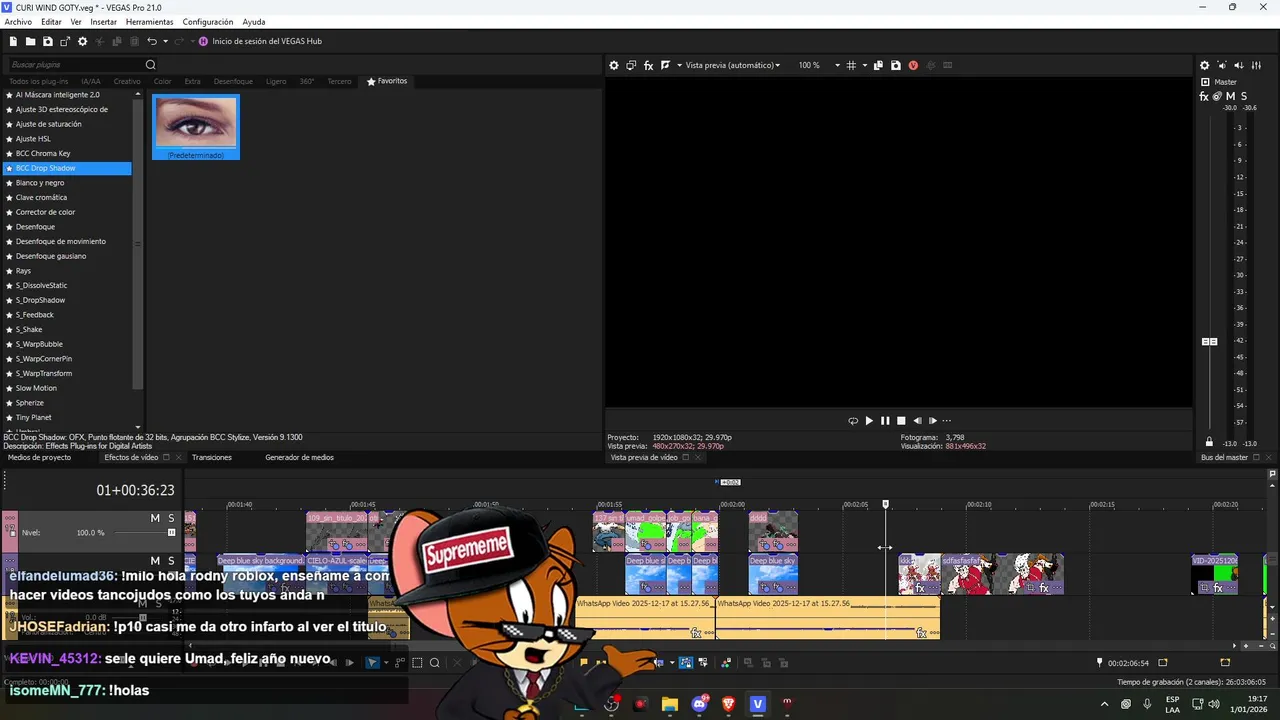Stop playback in the preview transport

coord(901,421)
